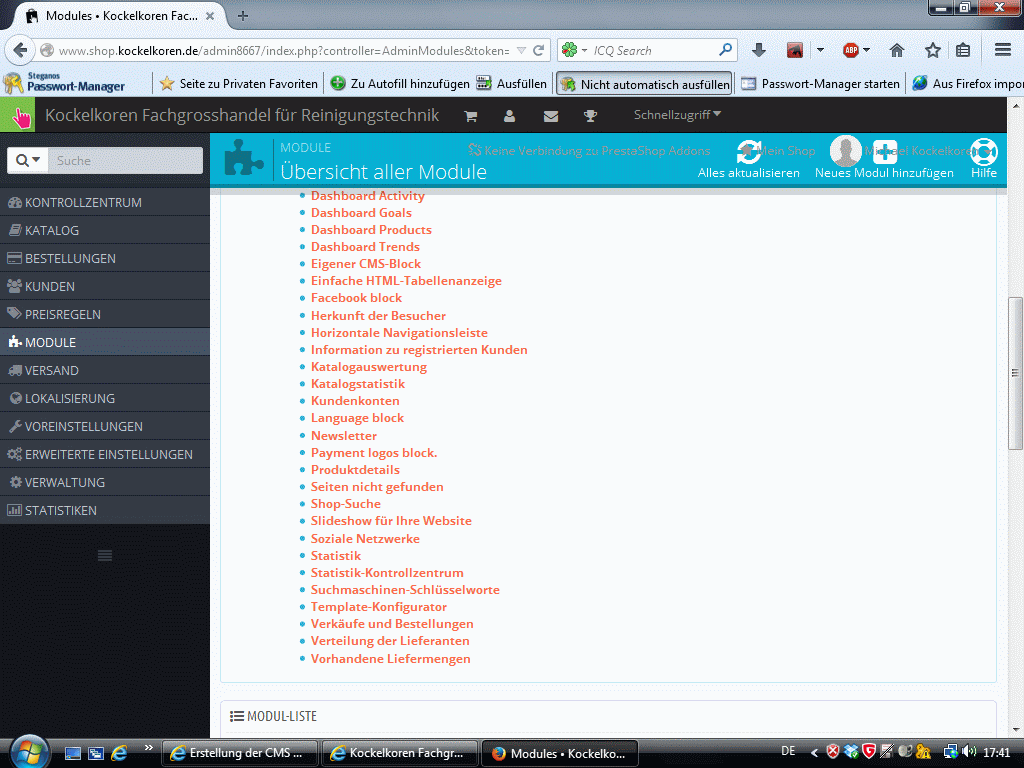Screen dimensions: 1024x768
Task: Open the Hilfe lifebuoy icon
Action: pyautogui.click(x=984, y=152)
